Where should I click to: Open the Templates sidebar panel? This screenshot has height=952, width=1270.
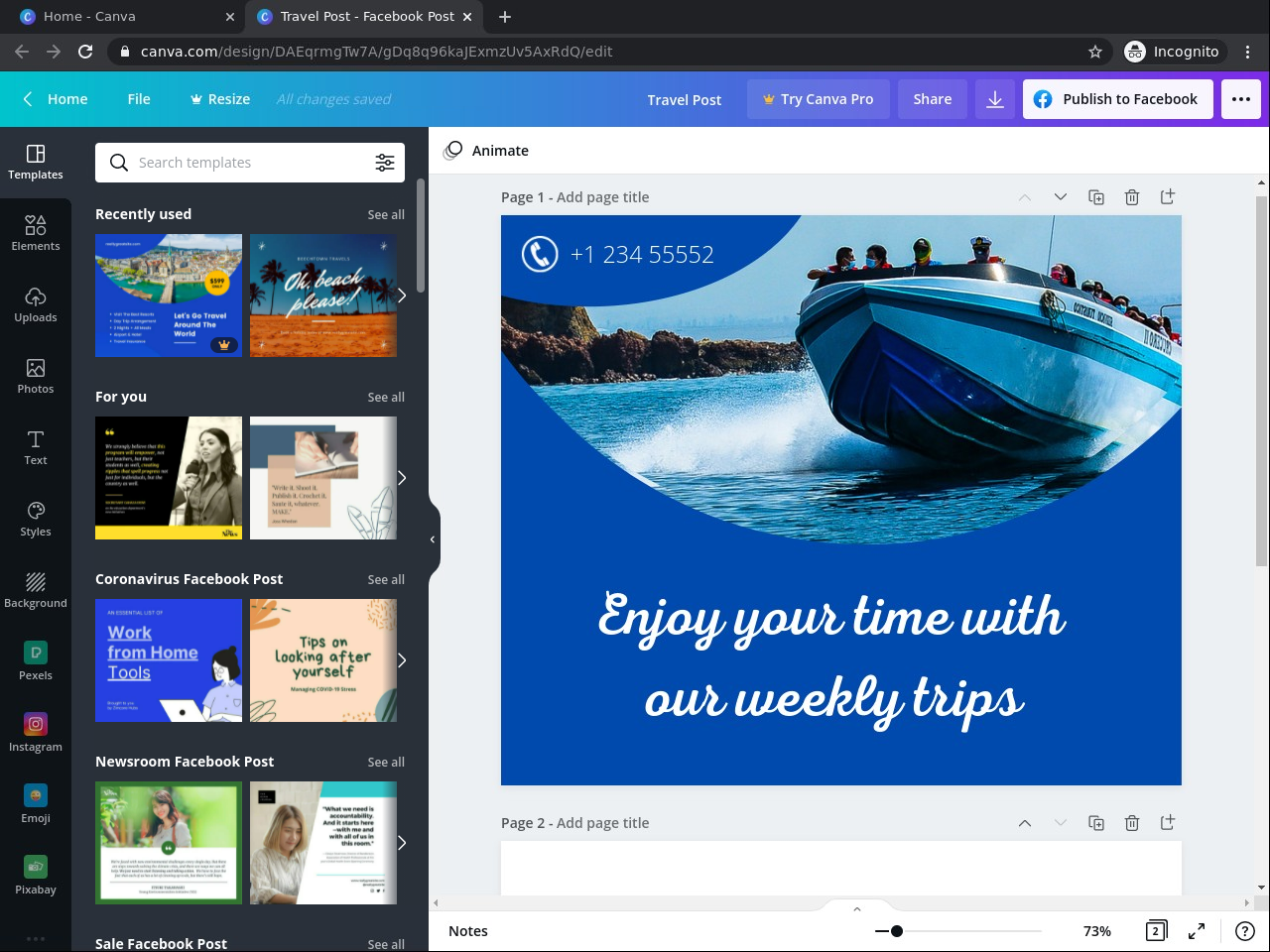click(x=36, y=163)
